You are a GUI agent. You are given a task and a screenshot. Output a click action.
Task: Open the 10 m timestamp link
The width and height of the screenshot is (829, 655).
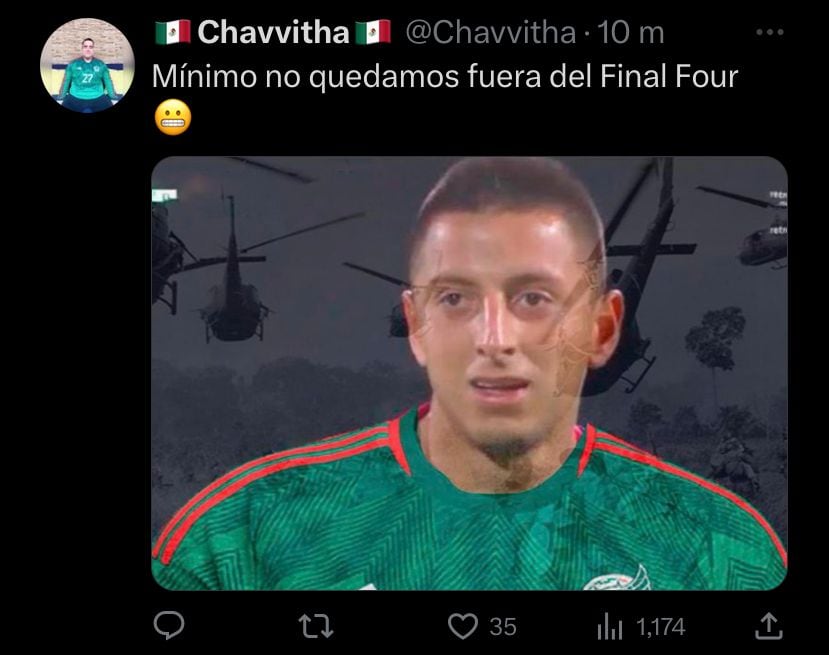[x=630, y=33]
